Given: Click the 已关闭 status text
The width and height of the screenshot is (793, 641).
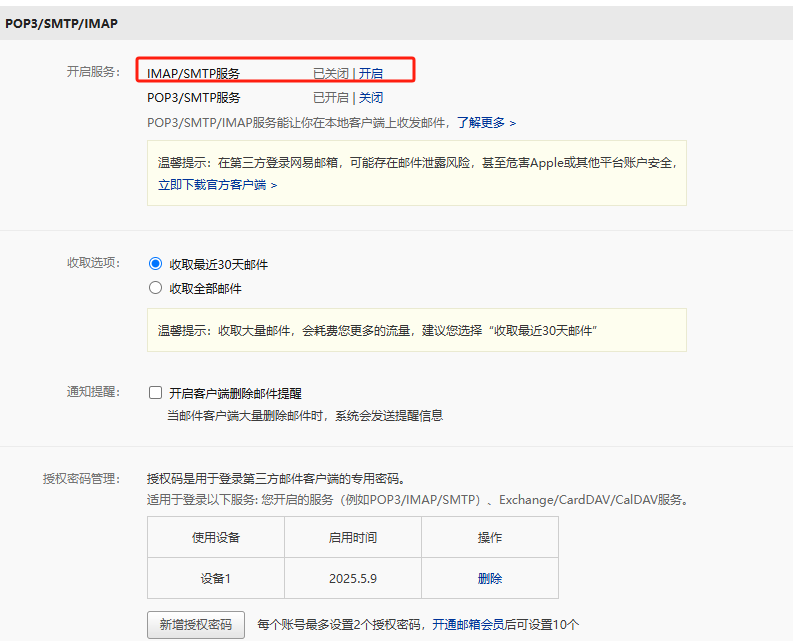Looking at the screenshot, I should click(331, 74).
